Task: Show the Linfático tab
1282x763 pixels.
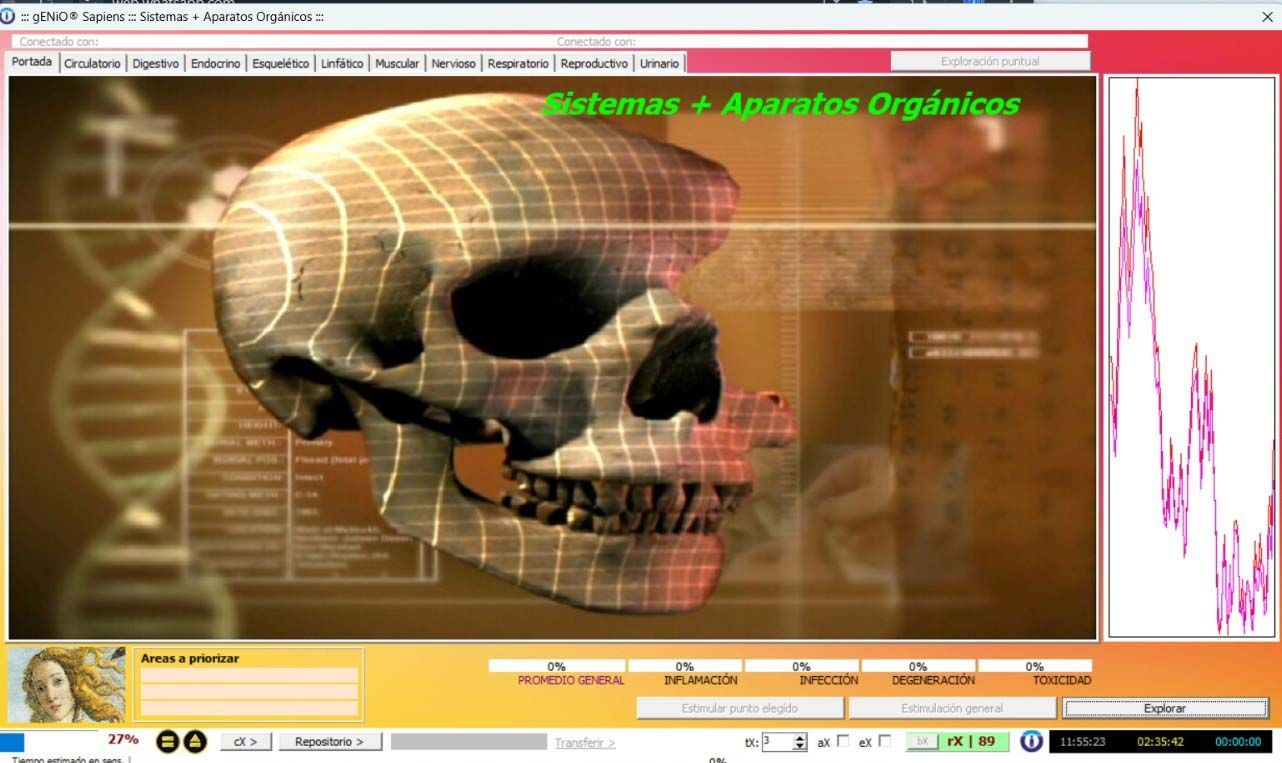Action: coord(342,63)
